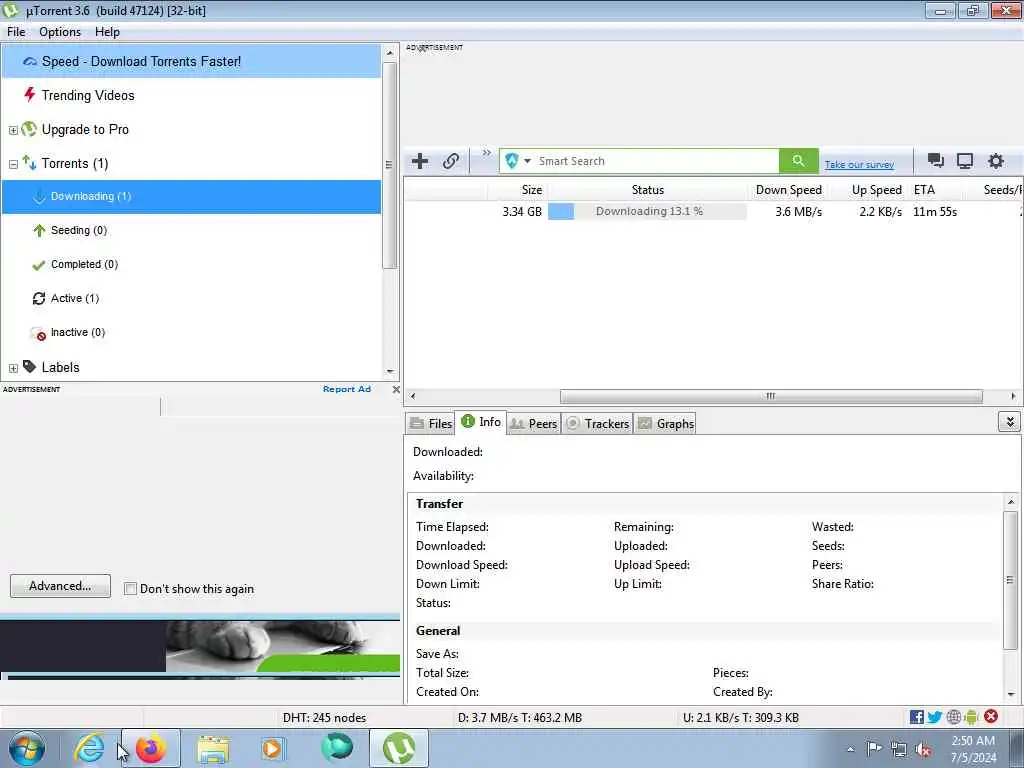Click the Add Torrent from URL link icon
The image size is (1024, 768).
(x=451, y=161)
